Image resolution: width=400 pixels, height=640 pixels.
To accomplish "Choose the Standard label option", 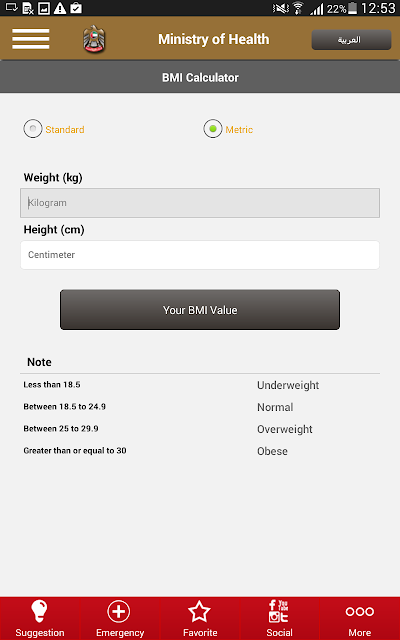I will tap(64, 129).
